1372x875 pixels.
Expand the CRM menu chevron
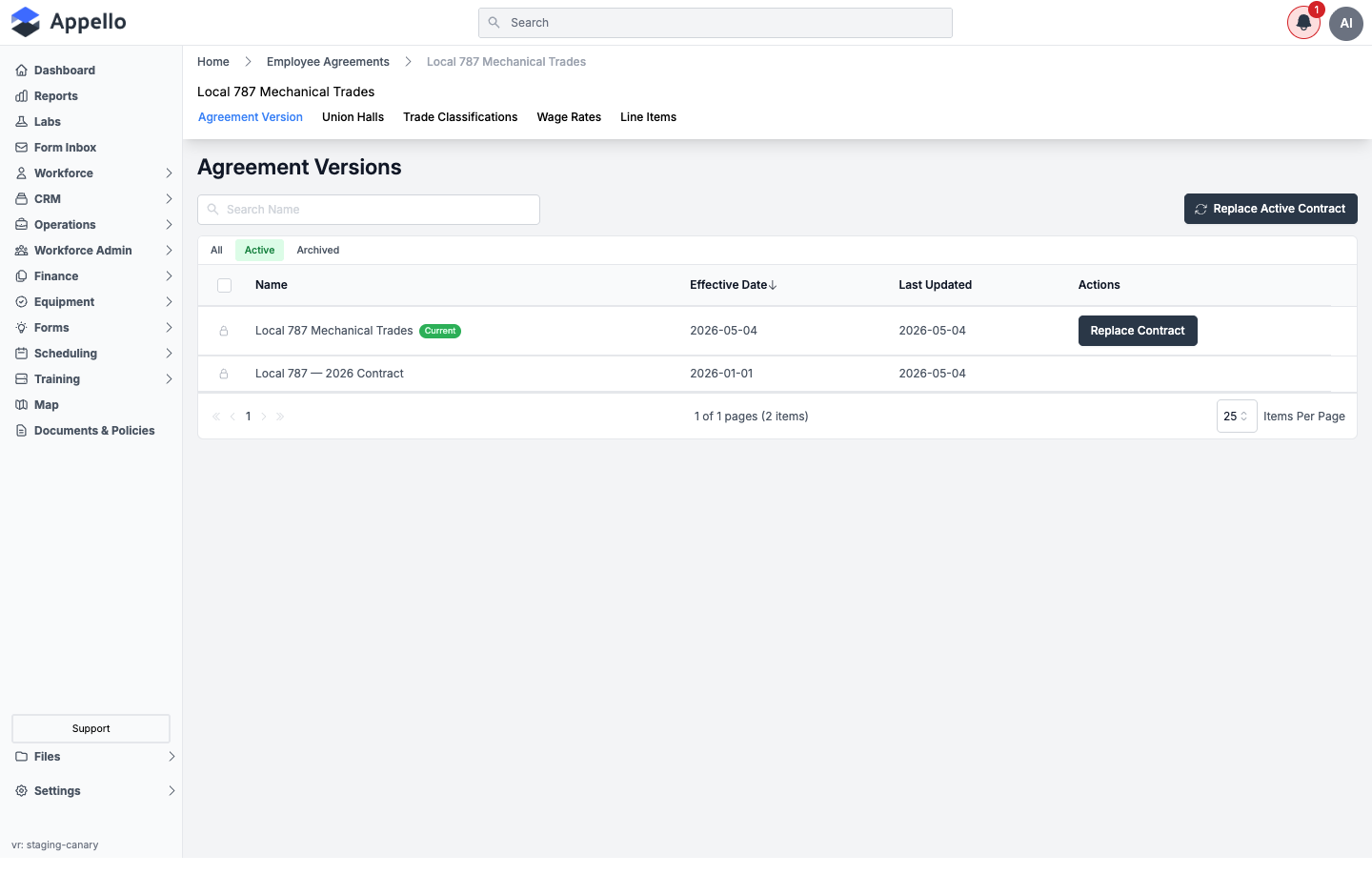click(169, 199)
